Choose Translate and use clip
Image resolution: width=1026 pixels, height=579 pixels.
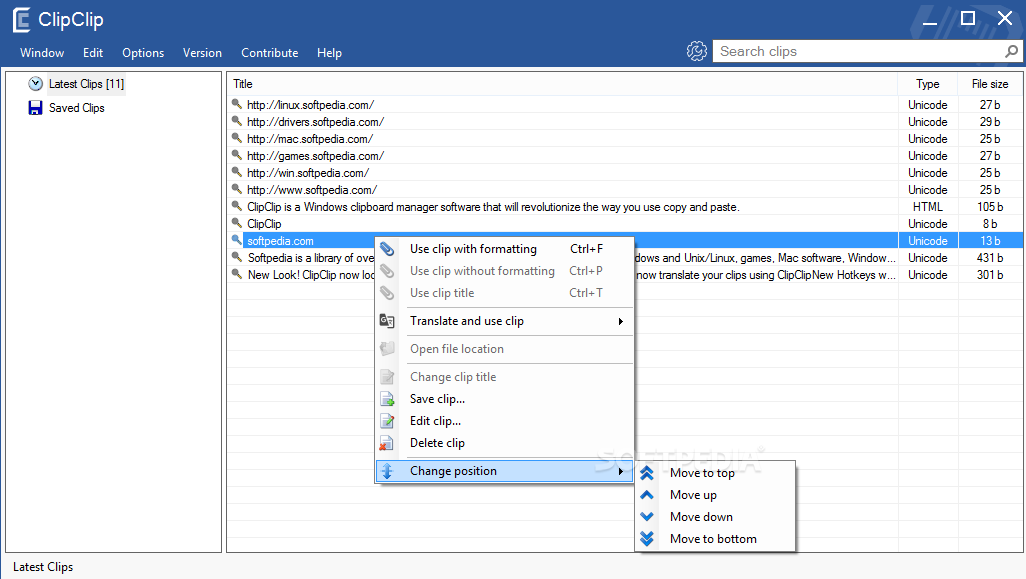pos(504,321)
